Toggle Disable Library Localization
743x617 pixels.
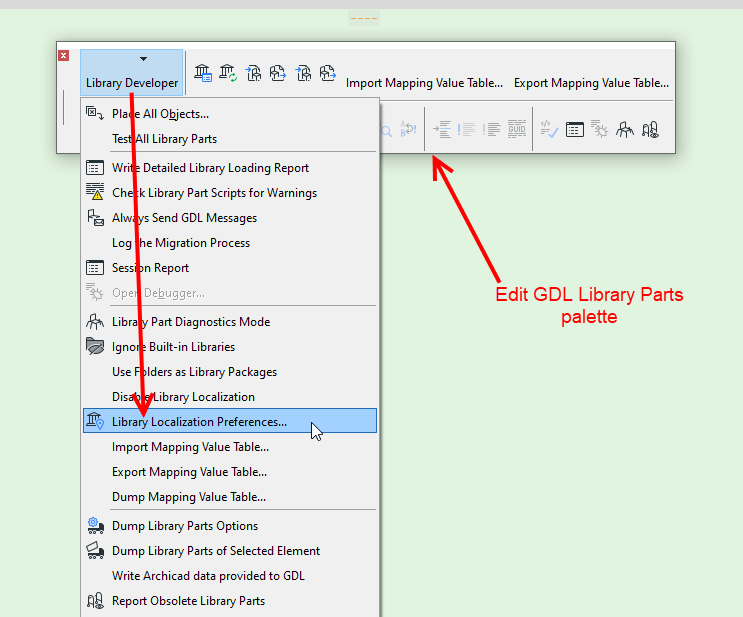pos(230,397)
